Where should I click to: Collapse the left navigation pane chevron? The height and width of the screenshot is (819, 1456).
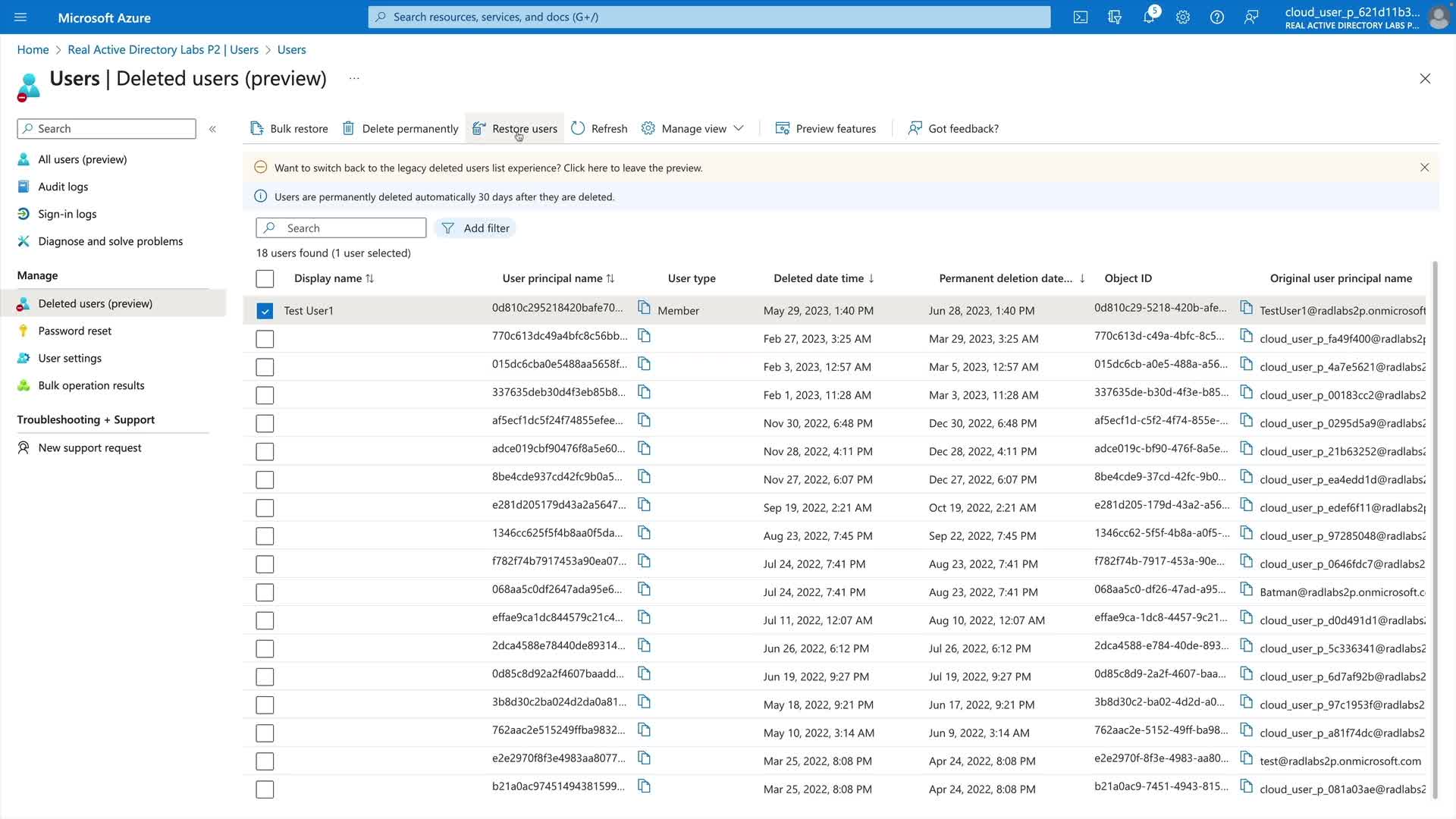pyautogui.click(x=212, y=129)
